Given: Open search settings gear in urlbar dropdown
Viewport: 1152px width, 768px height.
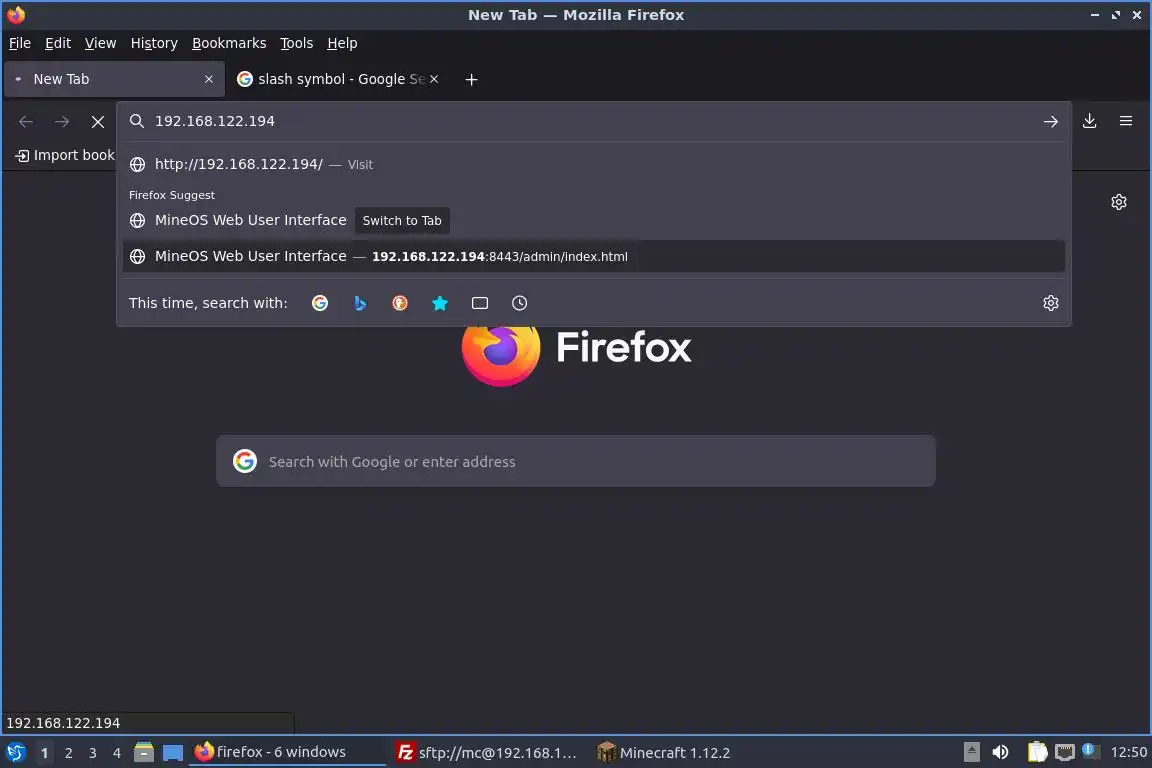Looking at the screenshot, I should click(x=1051, y=303).
